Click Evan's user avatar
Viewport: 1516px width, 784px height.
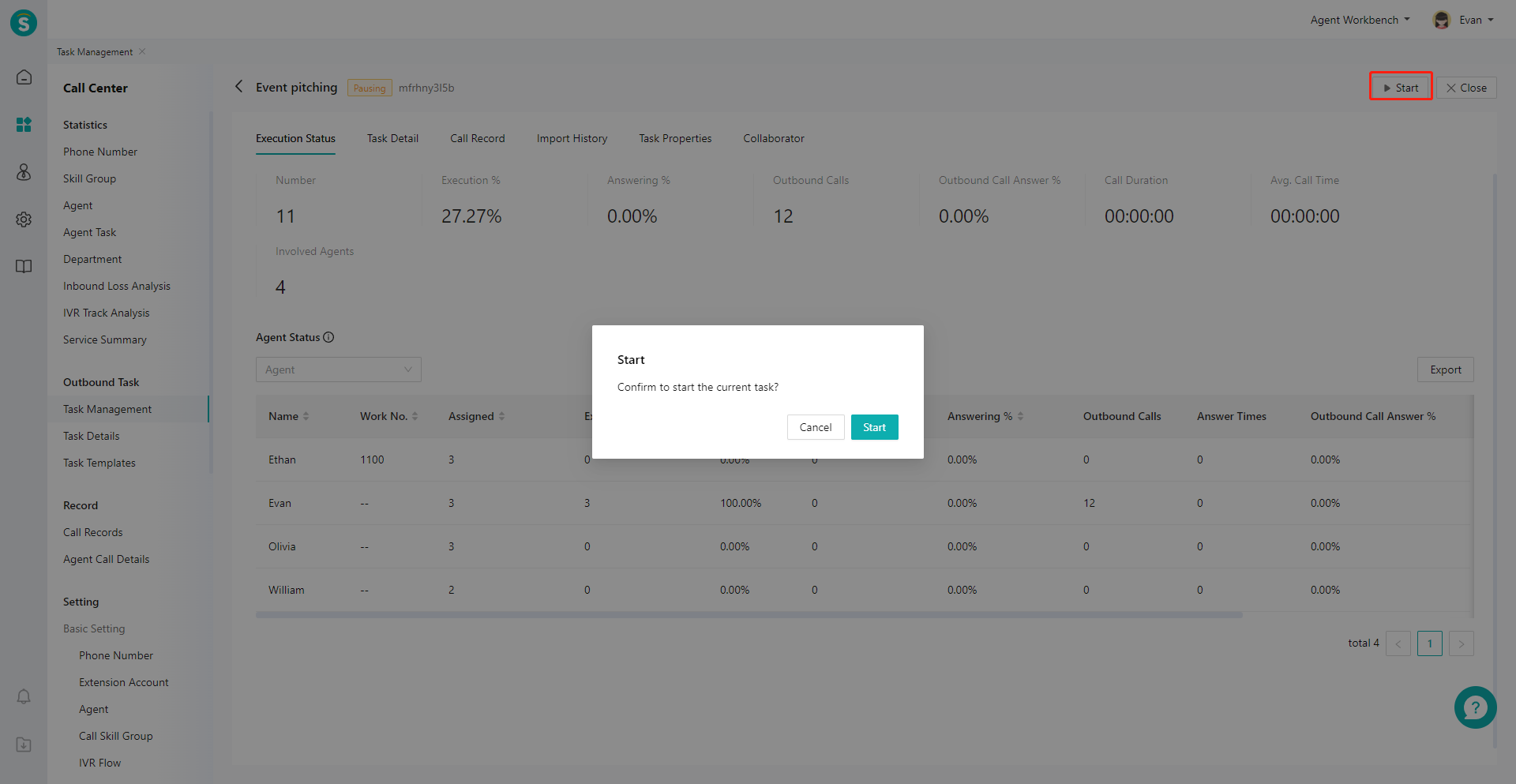1442,20
